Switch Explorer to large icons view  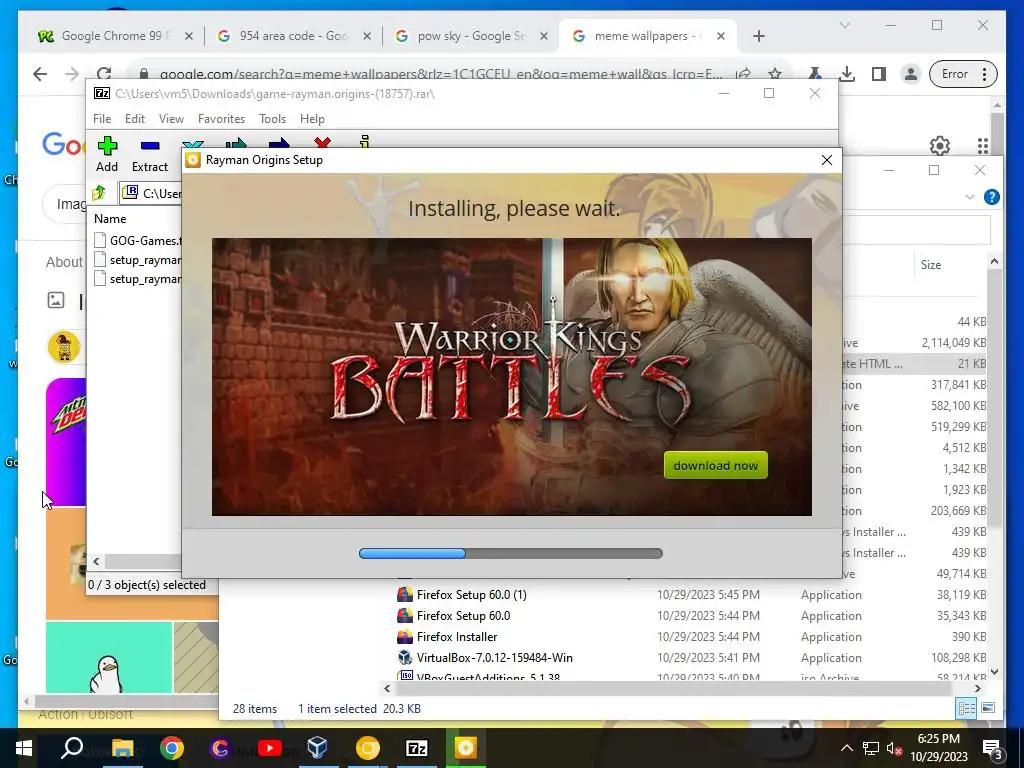(988, 708)
